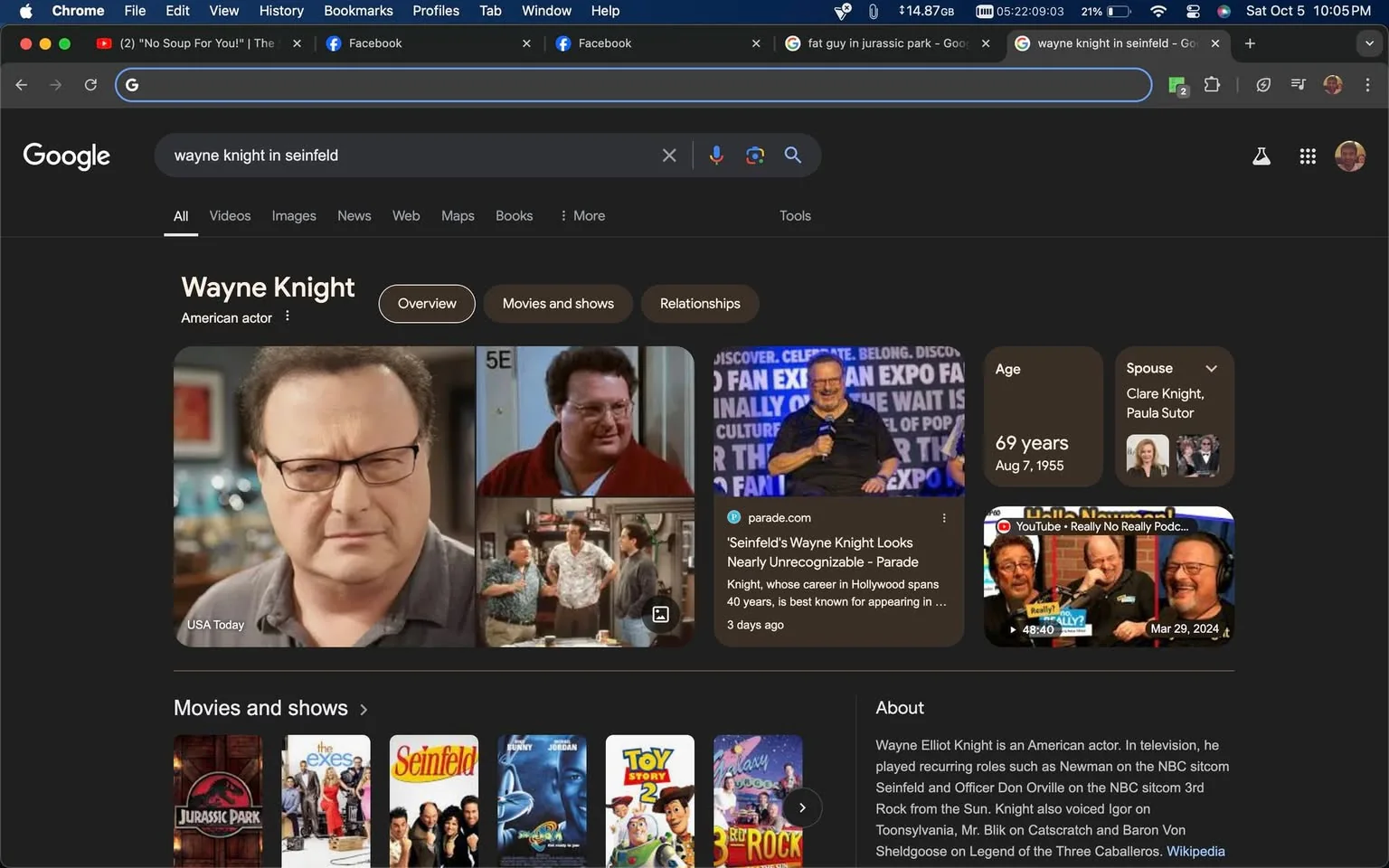Open the Apple menu
Viewport: 1389px width, 868px height.
pos(25,11)
